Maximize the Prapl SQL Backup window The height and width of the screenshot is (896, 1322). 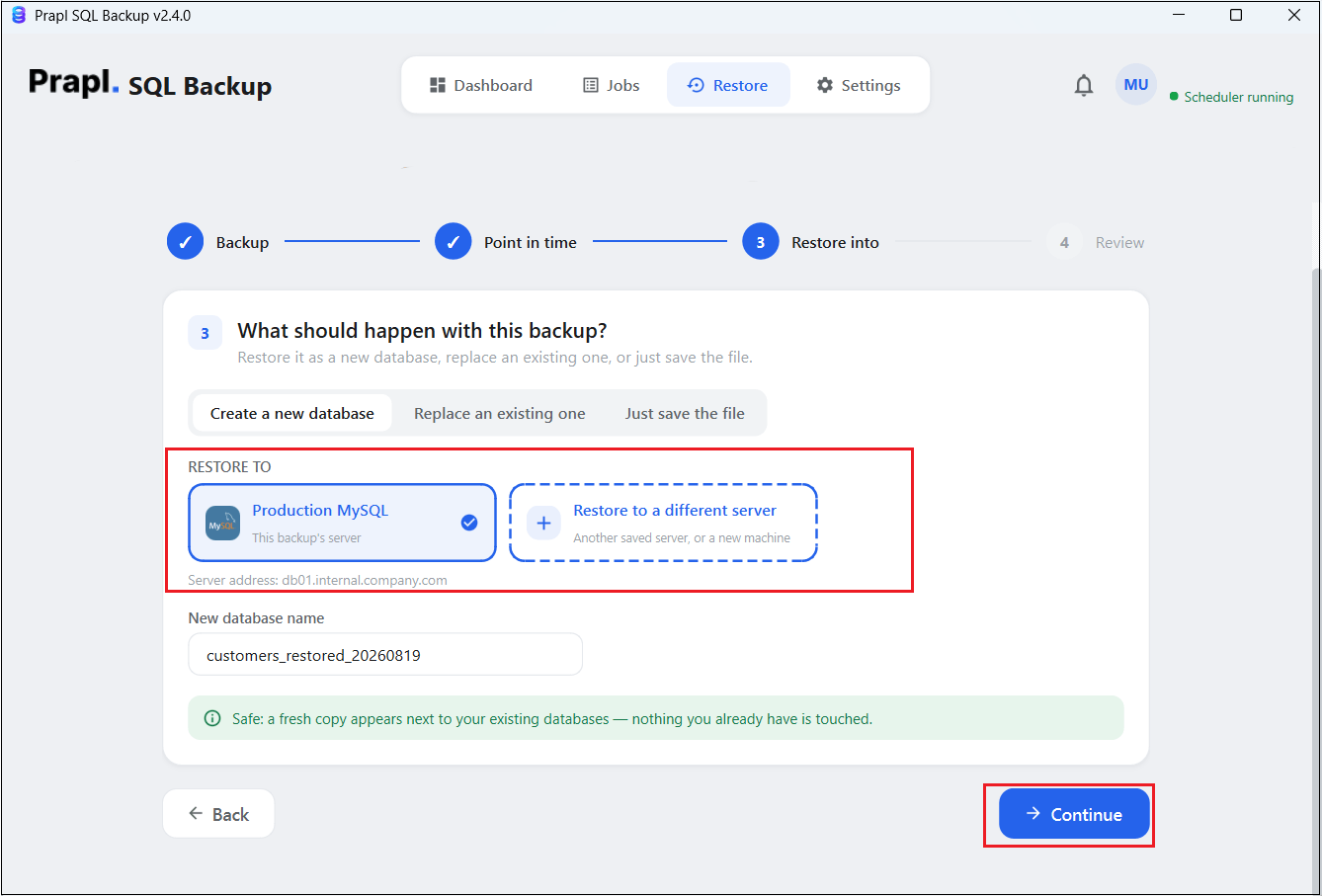click(1236, 15)
